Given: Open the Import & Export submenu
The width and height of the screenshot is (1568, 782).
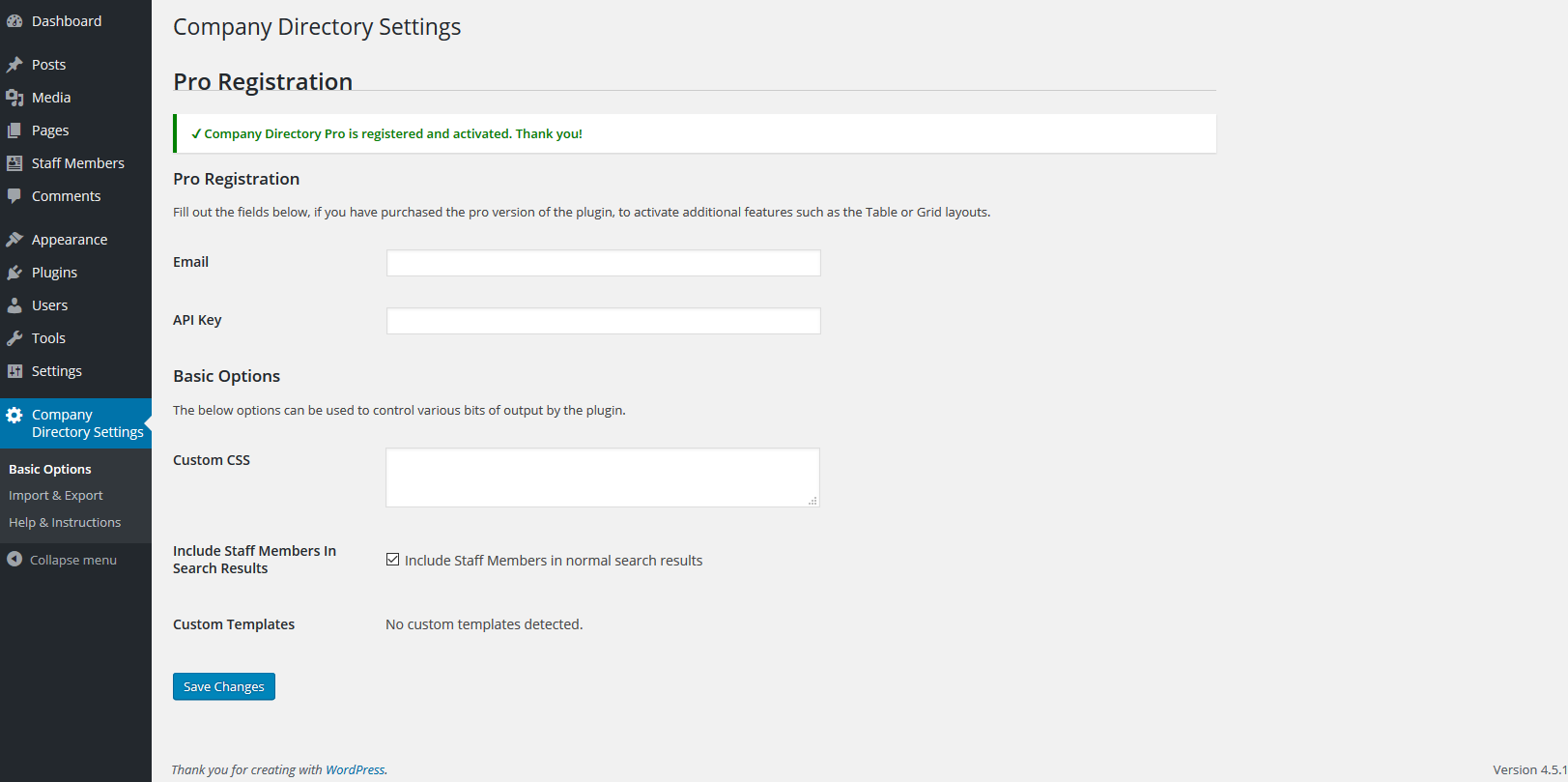Looking at the screenshot, I should pos(56,496).
